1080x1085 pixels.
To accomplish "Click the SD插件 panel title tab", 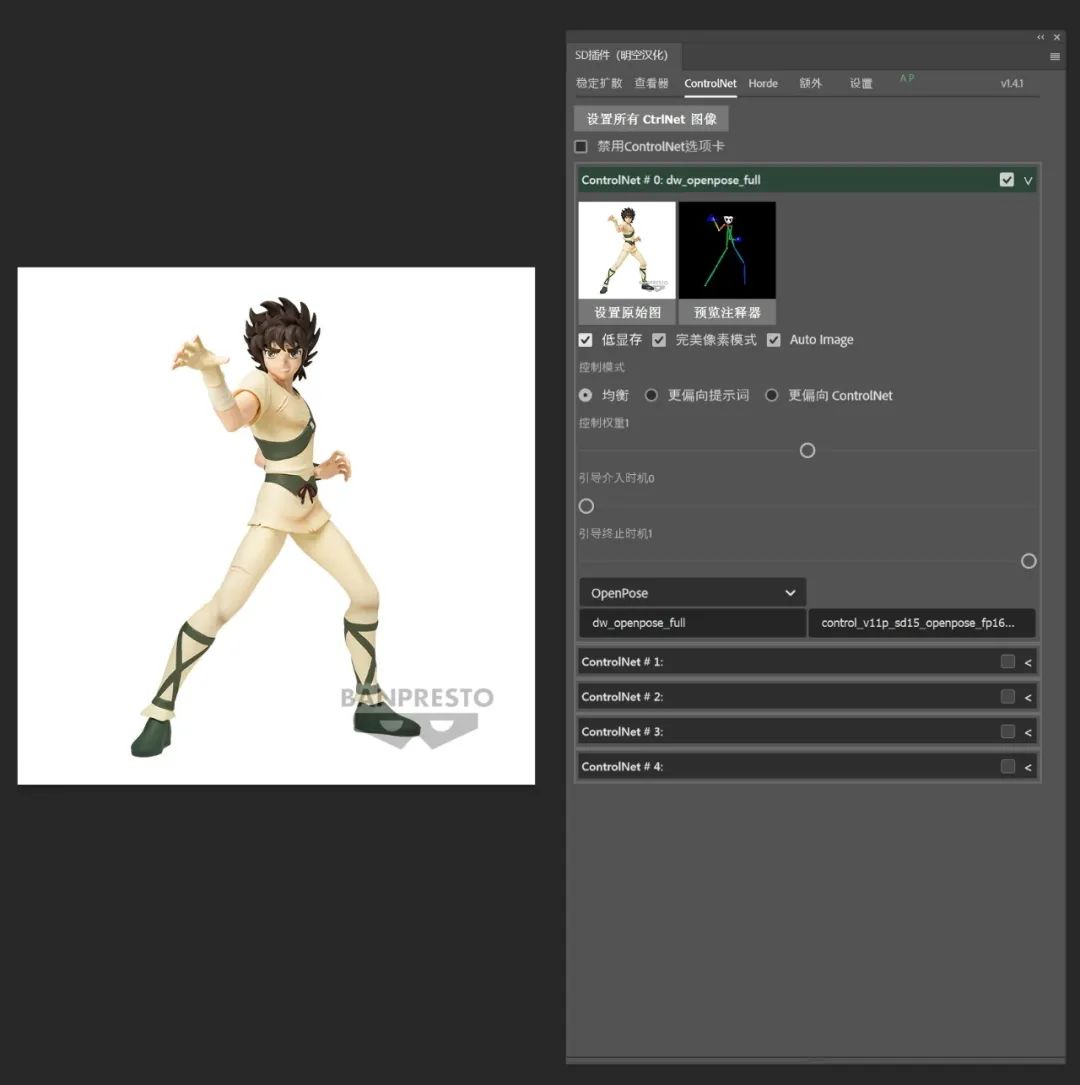I will point(622,55).
